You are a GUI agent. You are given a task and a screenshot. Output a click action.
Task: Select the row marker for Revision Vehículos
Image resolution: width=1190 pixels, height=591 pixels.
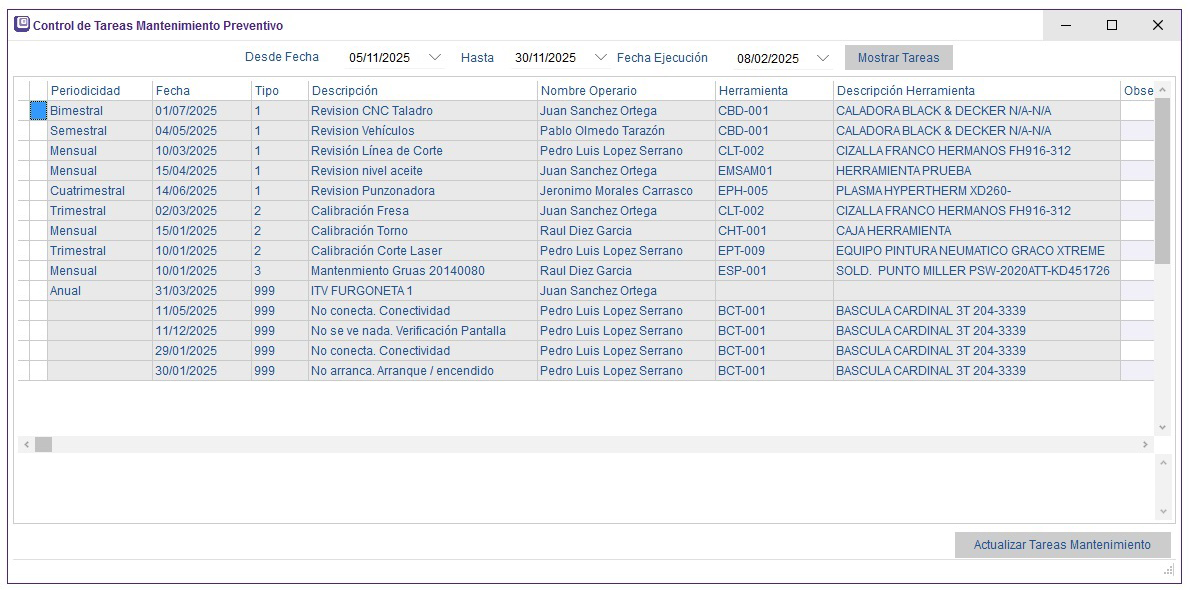(38, 131)
